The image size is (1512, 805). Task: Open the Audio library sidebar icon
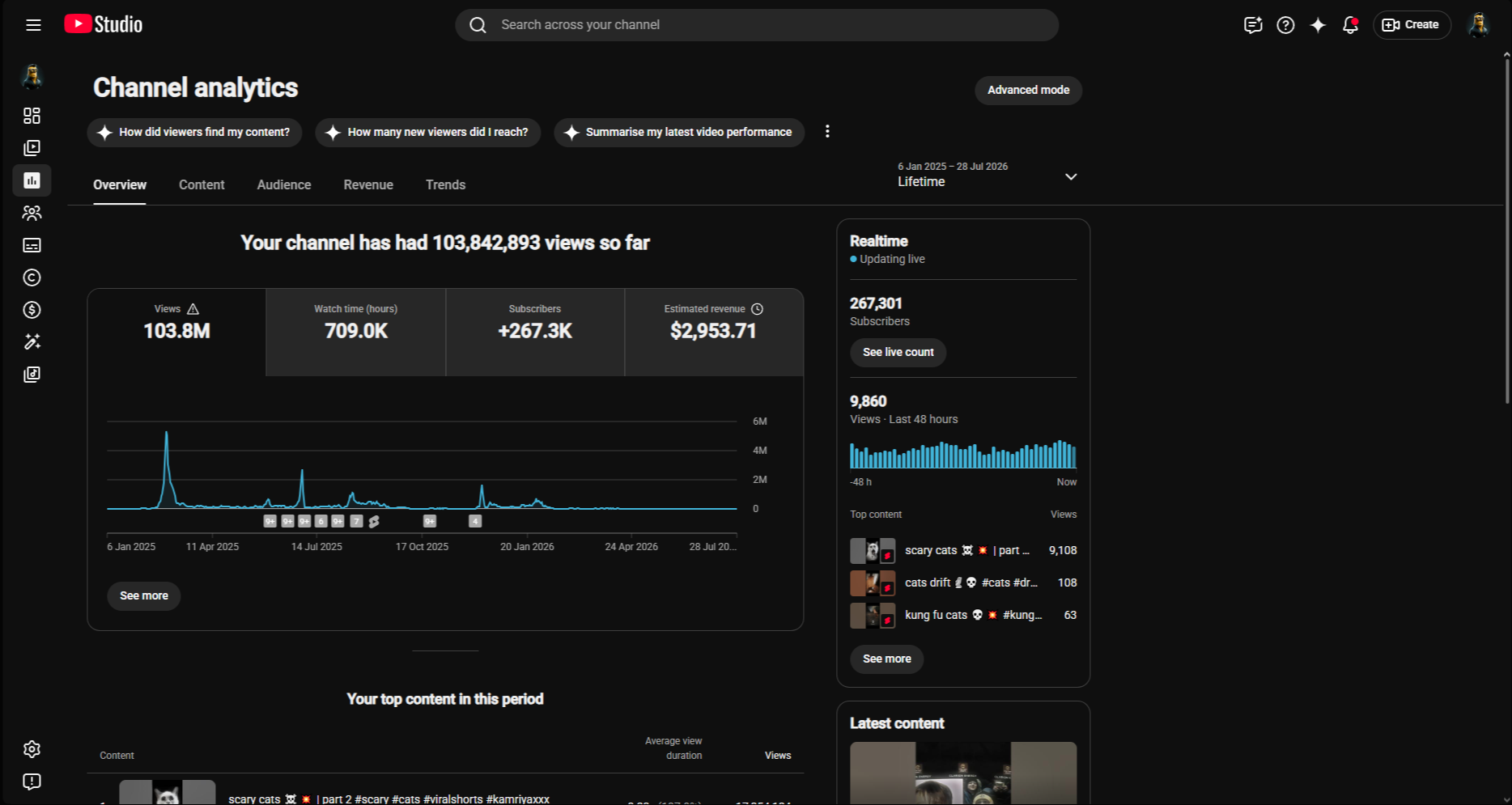coord(32,375)
